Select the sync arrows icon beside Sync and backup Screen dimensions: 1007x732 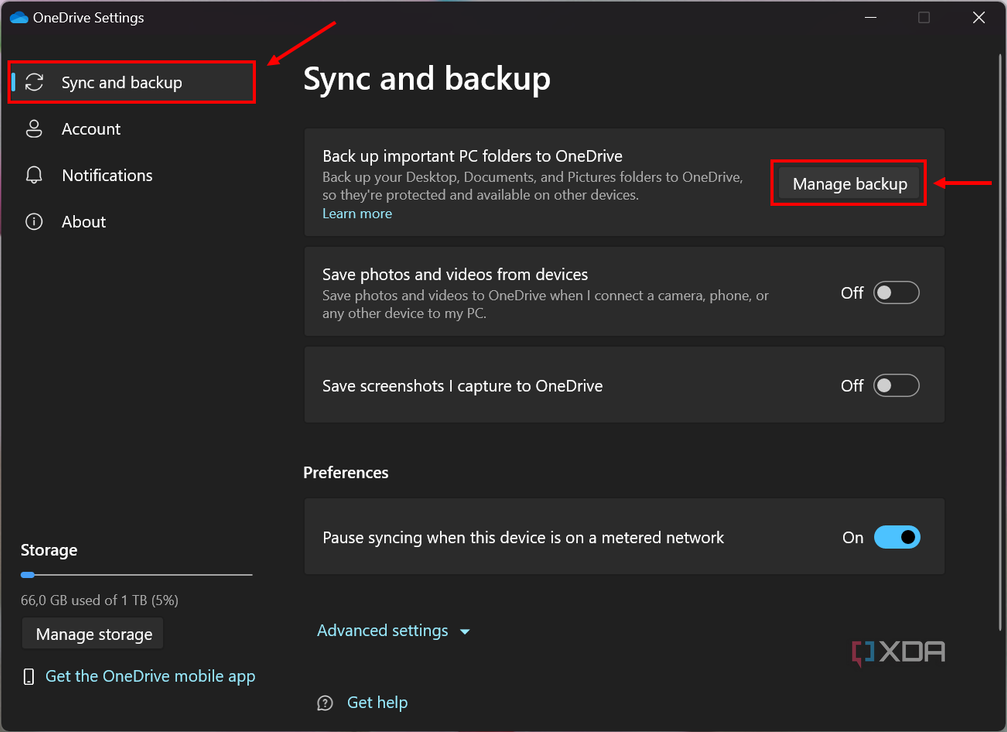[x=34, y=82]
